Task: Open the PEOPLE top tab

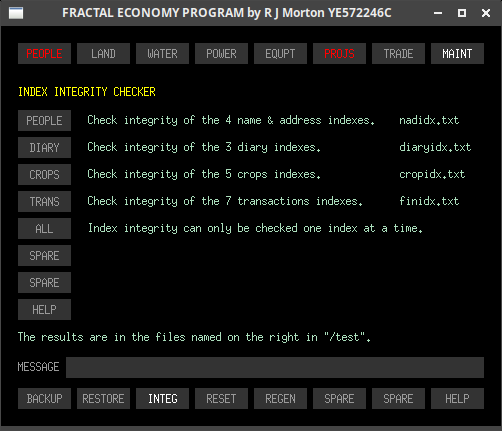Action: [x=44, y=53]
